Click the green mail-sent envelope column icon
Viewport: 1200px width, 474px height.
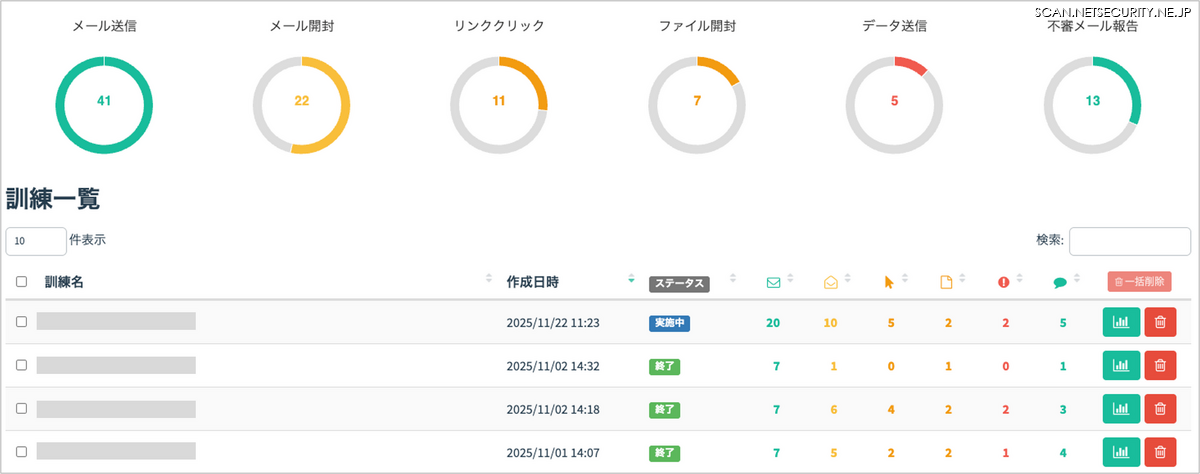click(772, 282)
